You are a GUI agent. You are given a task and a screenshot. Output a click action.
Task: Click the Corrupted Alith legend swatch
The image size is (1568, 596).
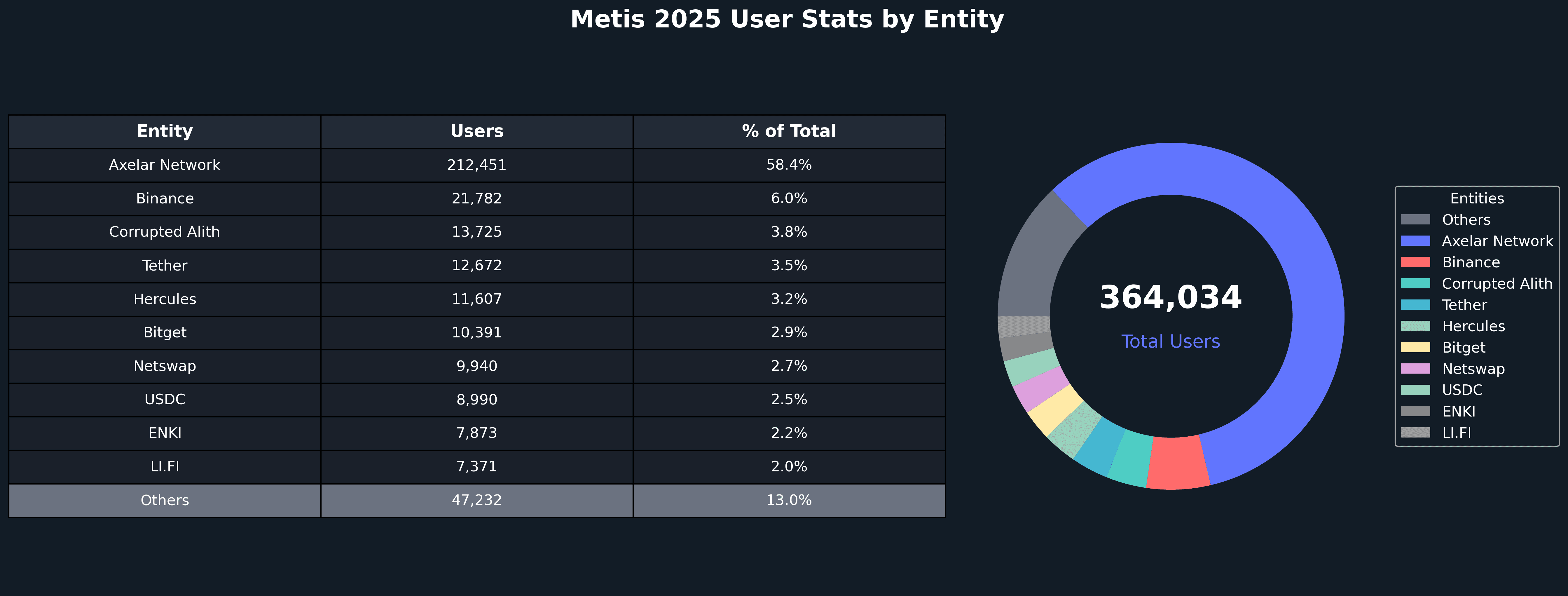[1415, 284]
